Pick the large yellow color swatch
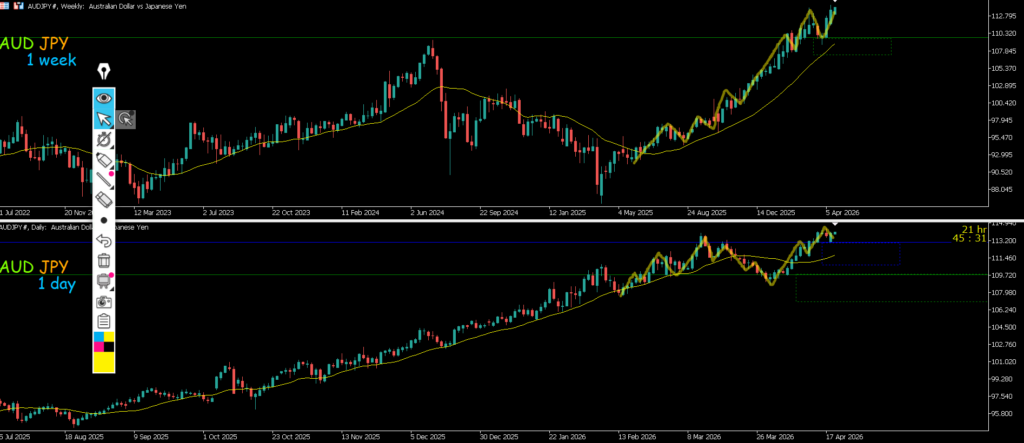 pyautogui.click(x=104, y=363)
